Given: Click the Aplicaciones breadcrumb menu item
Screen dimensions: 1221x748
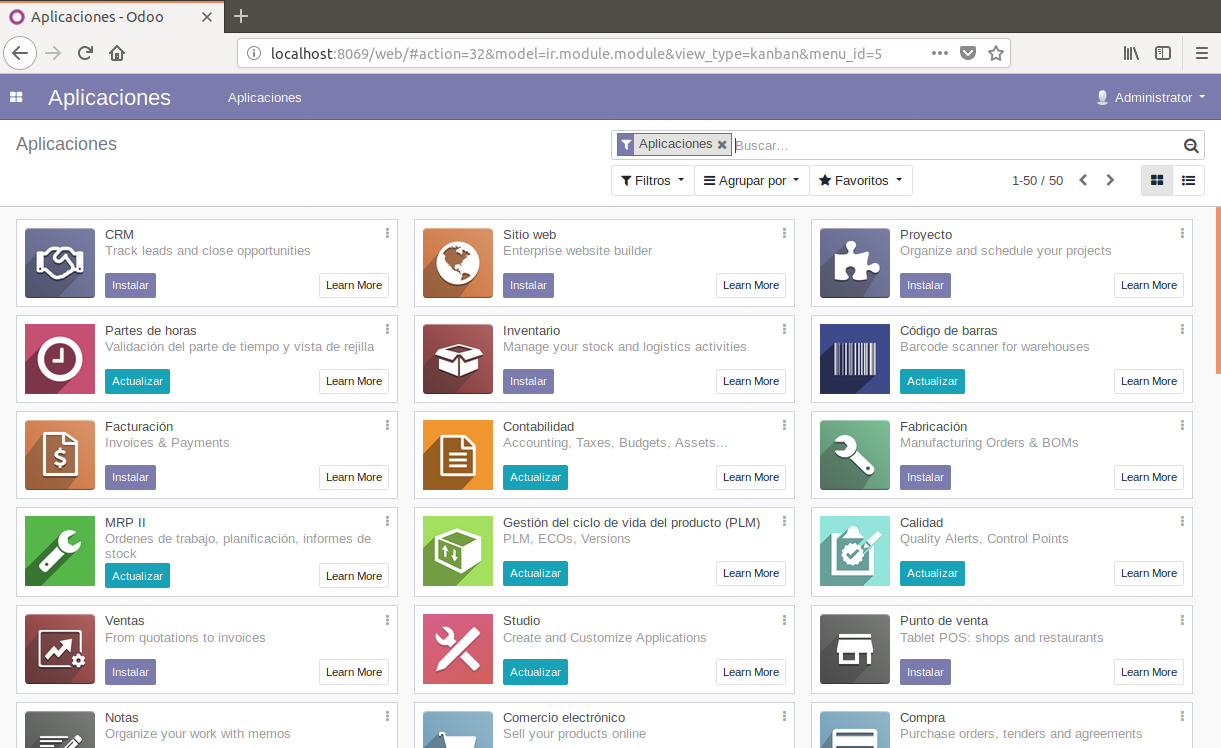Looking at the screenshot, I should point(264,97).
